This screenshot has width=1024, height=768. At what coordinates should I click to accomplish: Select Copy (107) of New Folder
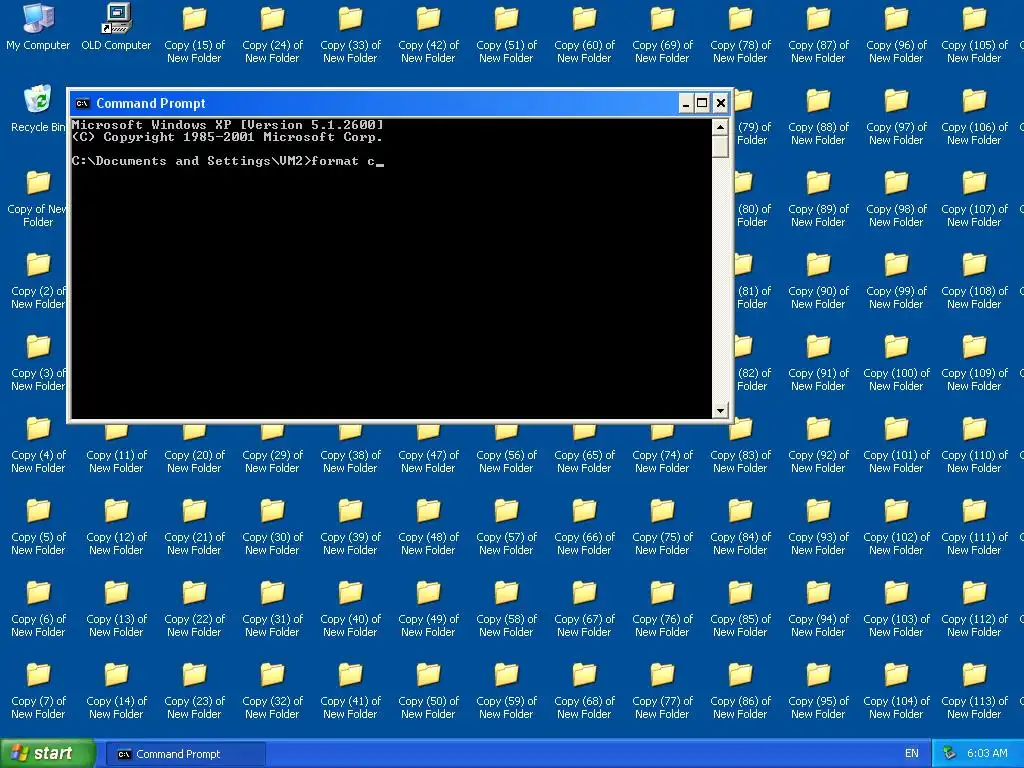pyautogui.click(x=974, y=198)
